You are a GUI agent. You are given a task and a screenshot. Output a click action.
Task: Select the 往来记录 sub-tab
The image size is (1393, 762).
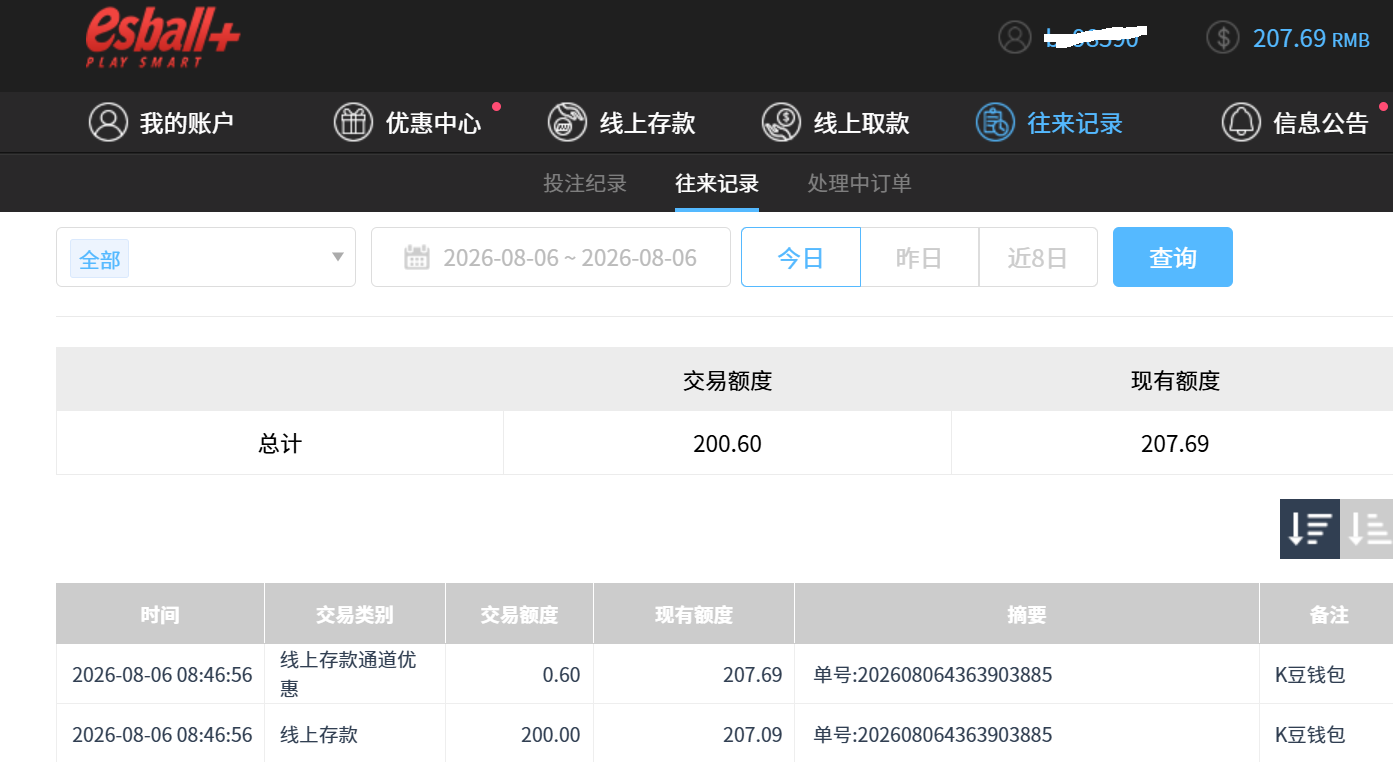click(717, 184)
